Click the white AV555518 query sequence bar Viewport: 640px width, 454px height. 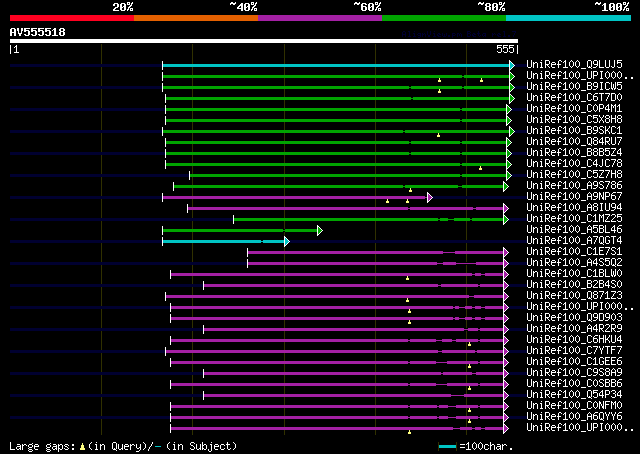coord(264,41)
